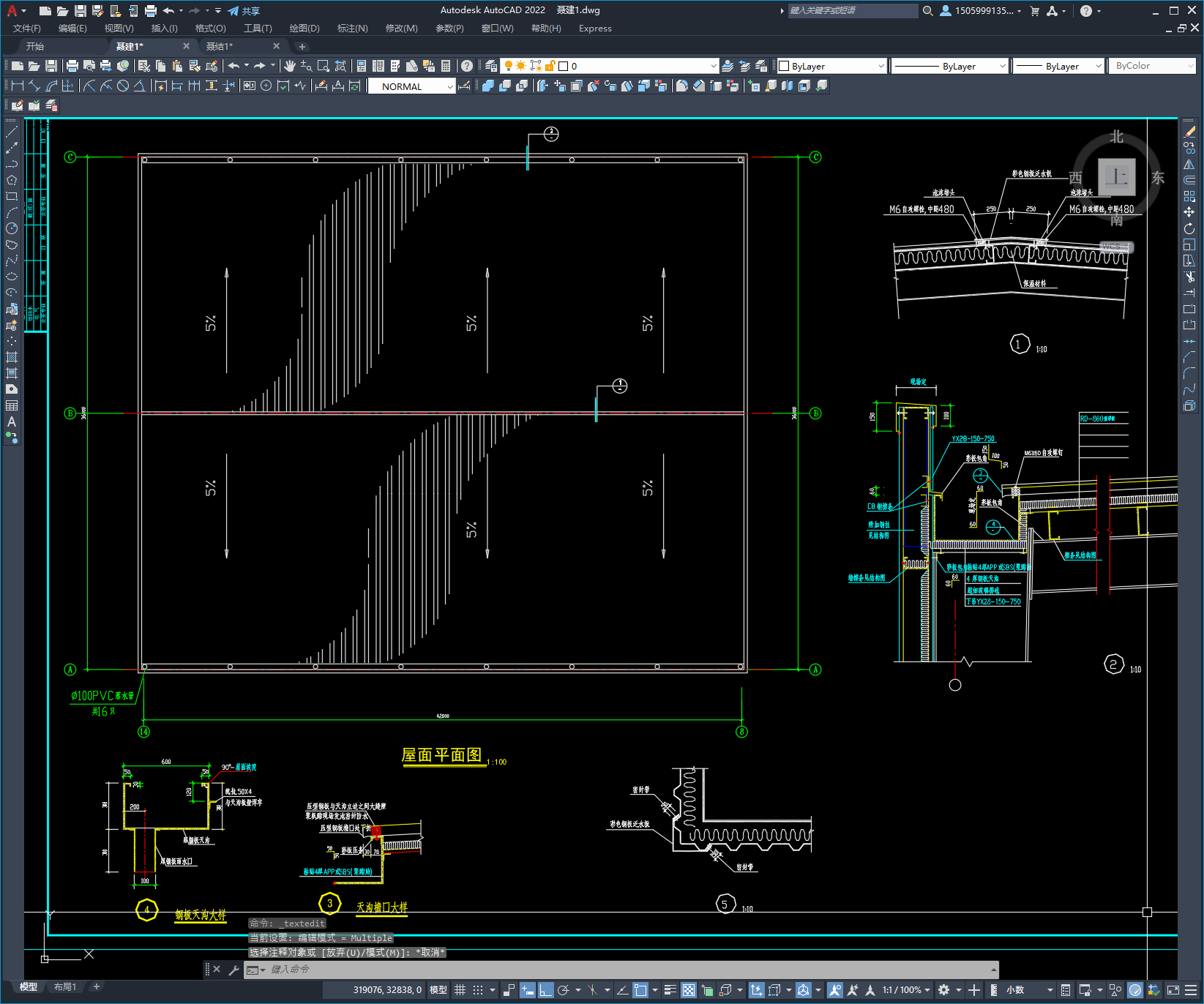Select the Erase tool in modify toolbar

(x=1189, y=132)
